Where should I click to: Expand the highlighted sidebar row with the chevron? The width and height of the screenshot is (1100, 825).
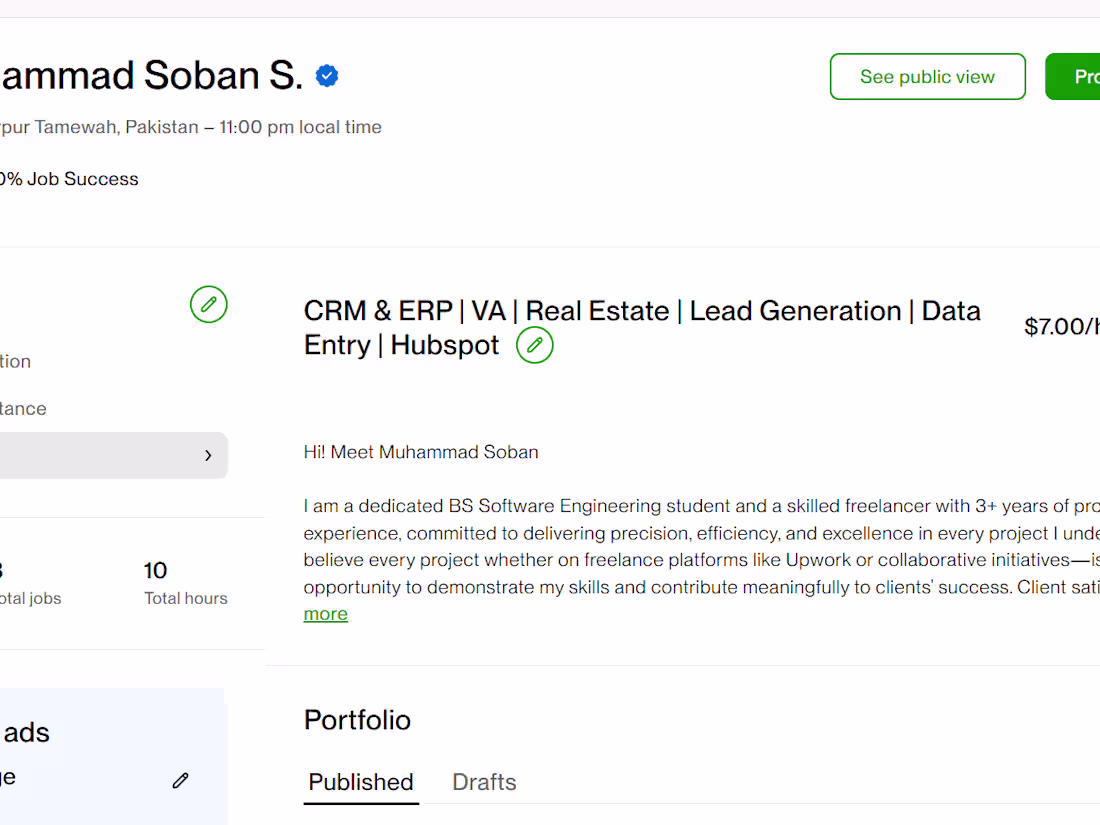(x=208, y=456)
